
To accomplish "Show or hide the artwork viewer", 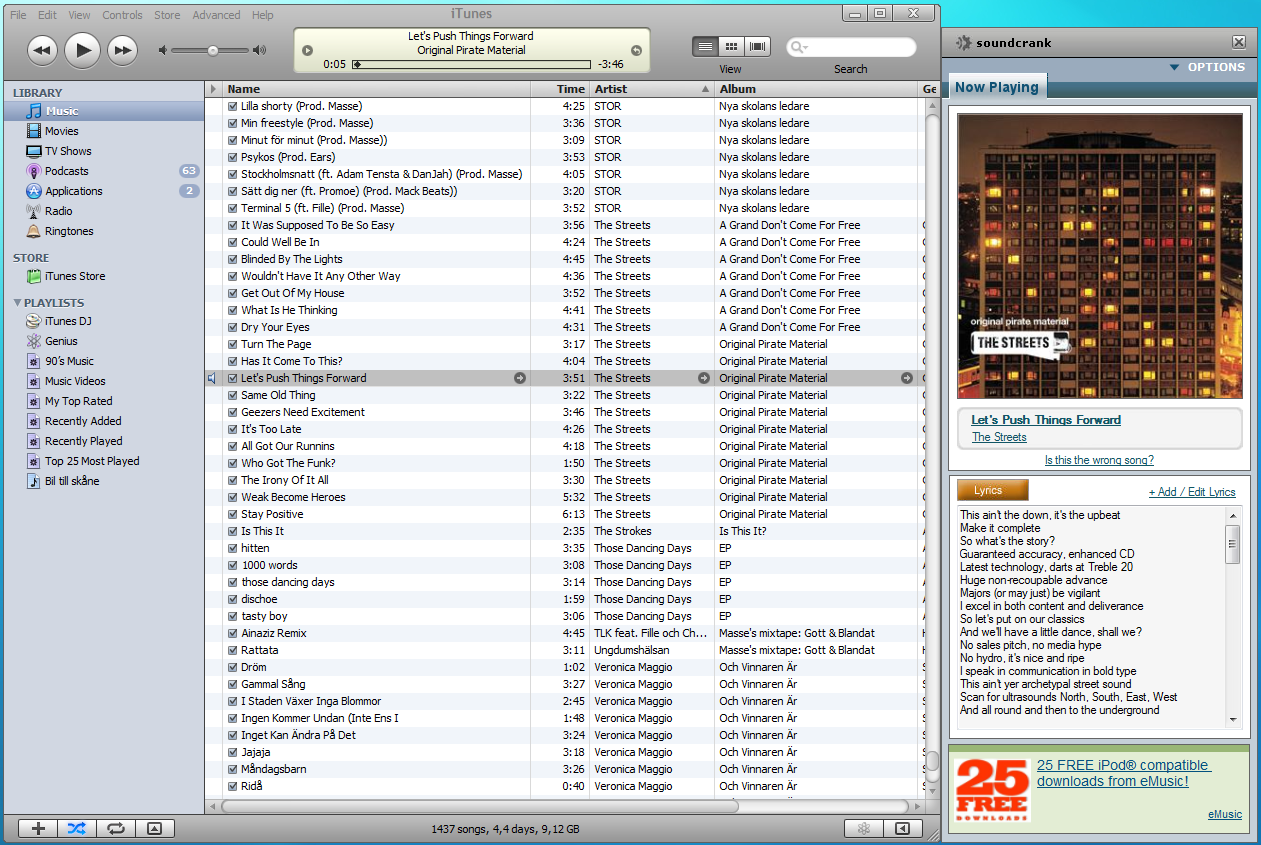I will [154, 828].
